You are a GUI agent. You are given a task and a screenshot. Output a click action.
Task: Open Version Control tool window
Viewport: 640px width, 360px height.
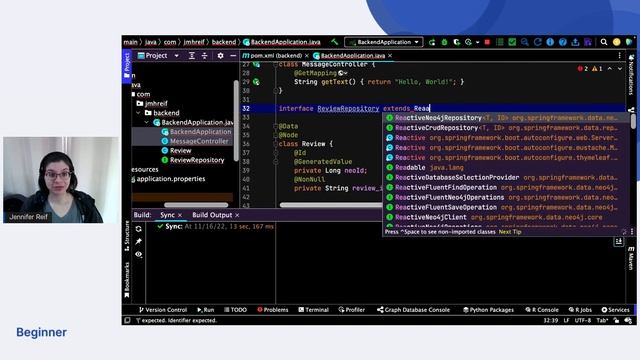pos(163,310)
